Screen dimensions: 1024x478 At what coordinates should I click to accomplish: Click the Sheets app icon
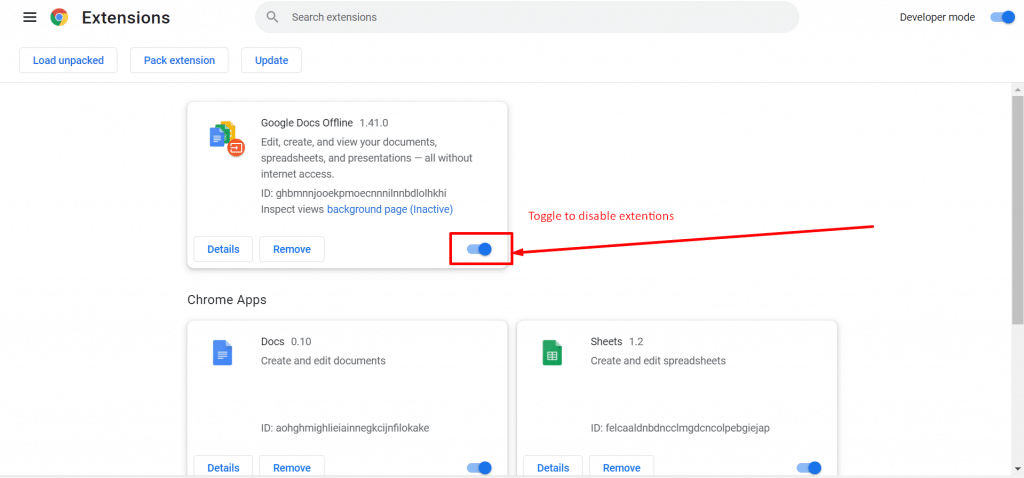click(552, 353)
